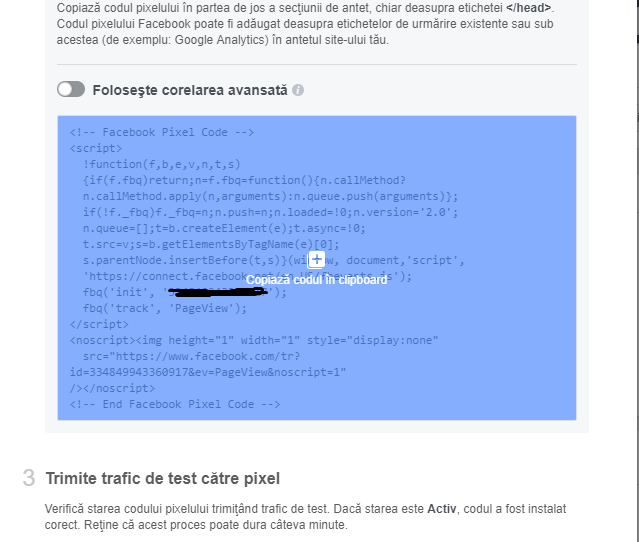Click the step number 3

(29, 478)
